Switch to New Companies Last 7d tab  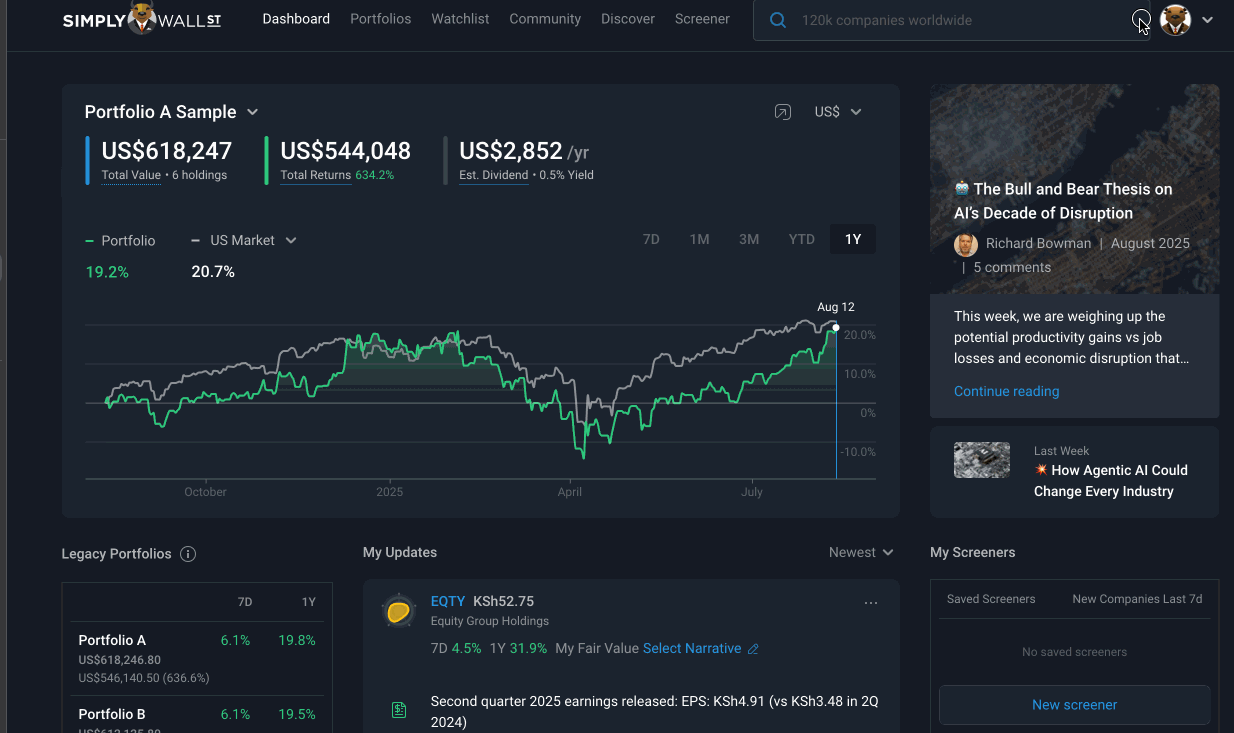click(x=1137, y=599)
